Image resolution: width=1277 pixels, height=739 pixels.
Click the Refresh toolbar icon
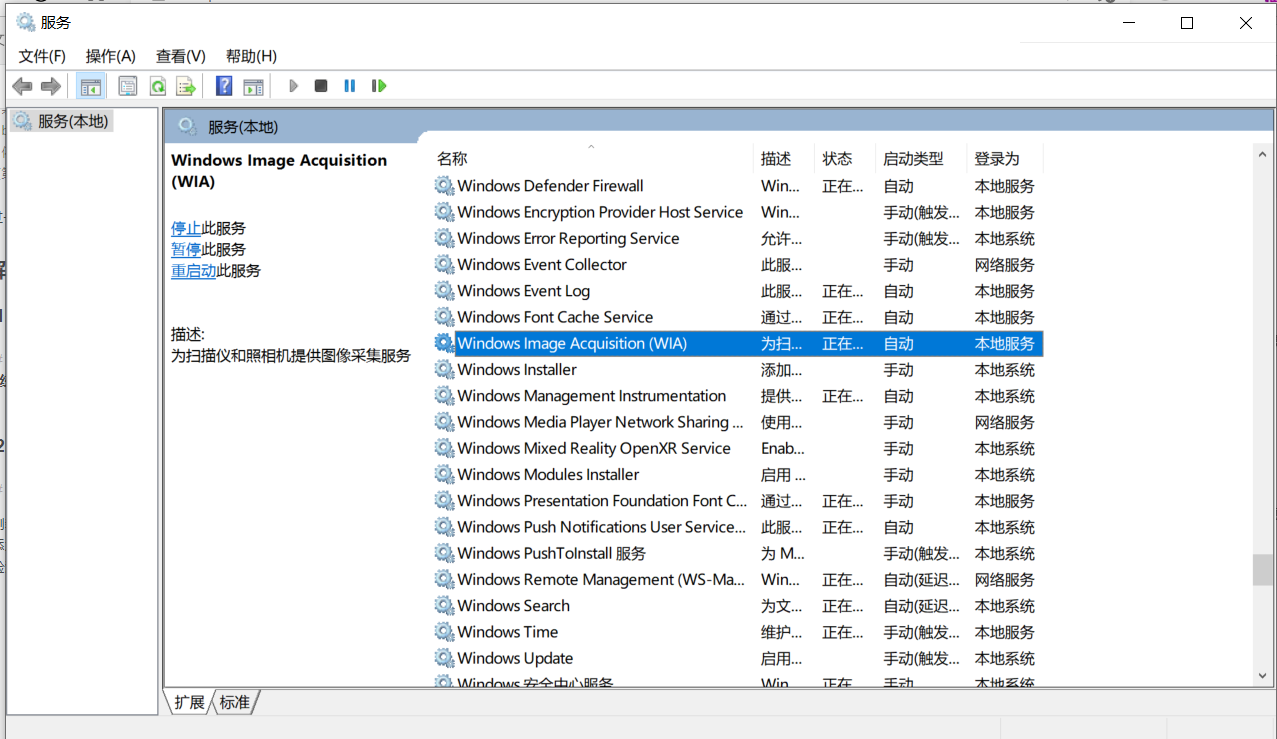(157, 86)
